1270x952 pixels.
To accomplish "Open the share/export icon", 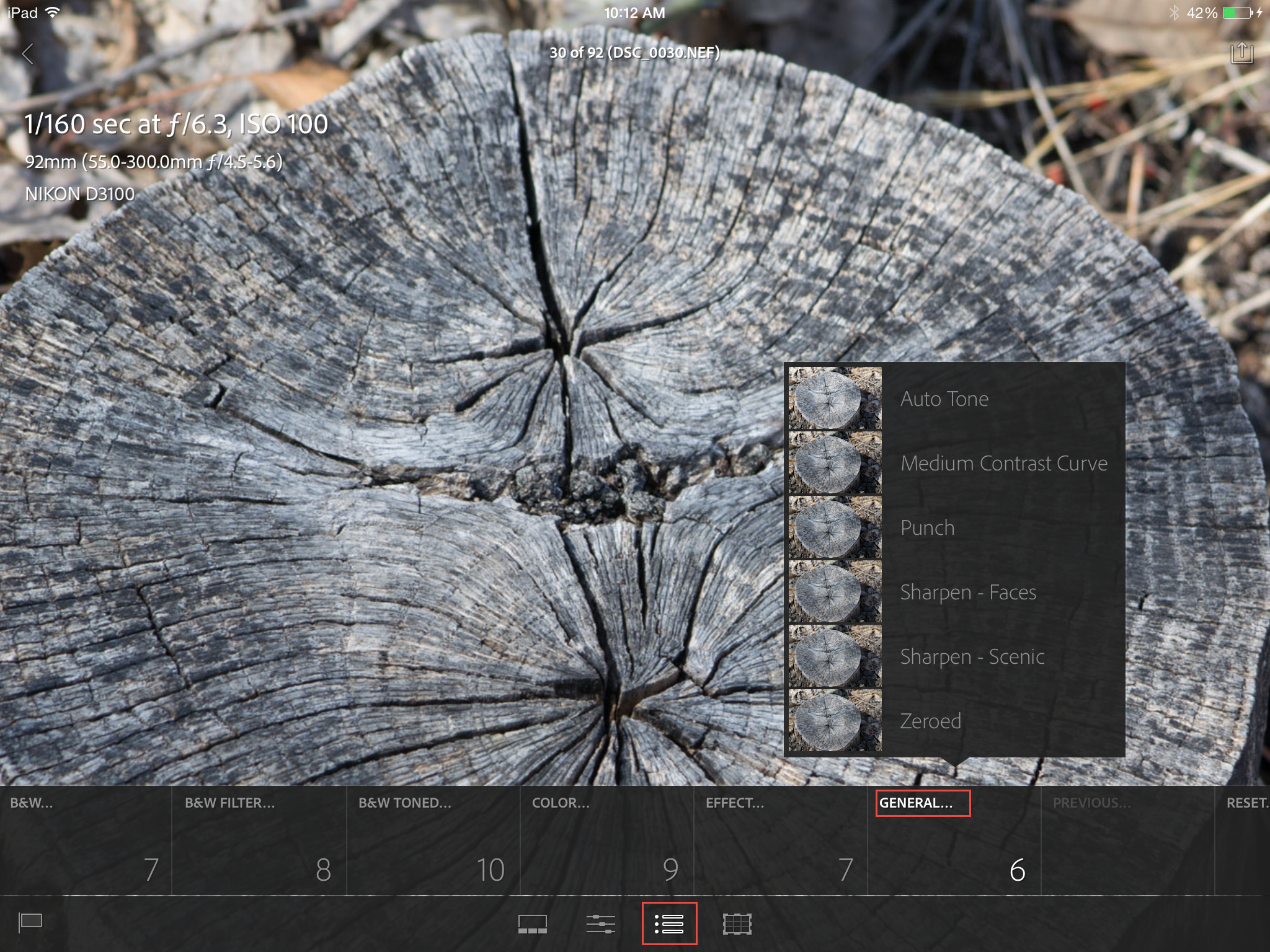I will (x=1241, y=53).
